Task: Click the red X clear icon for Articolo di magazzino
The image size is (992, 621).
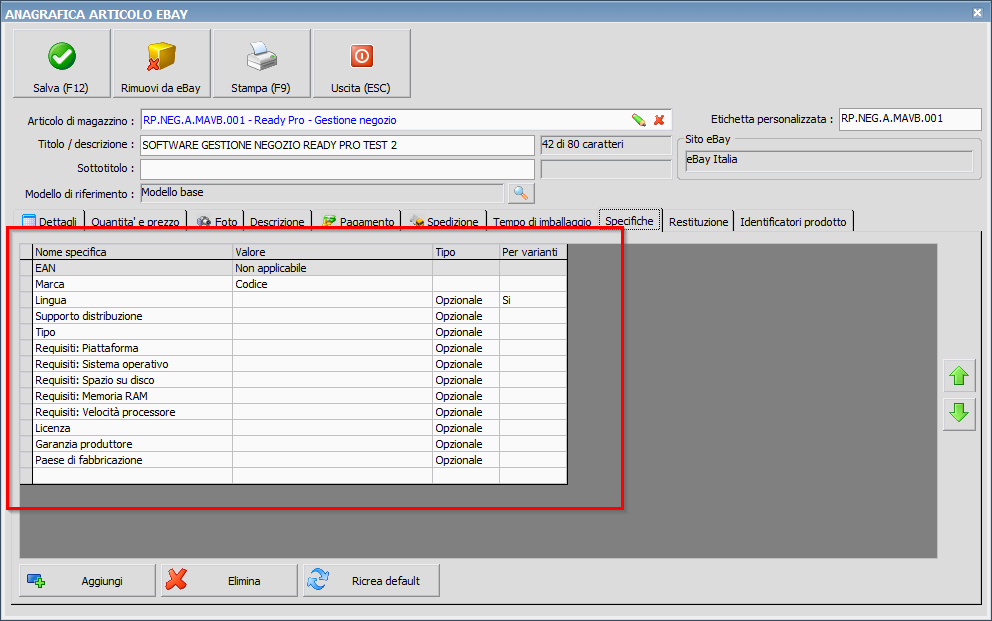Action: (659, 120)
